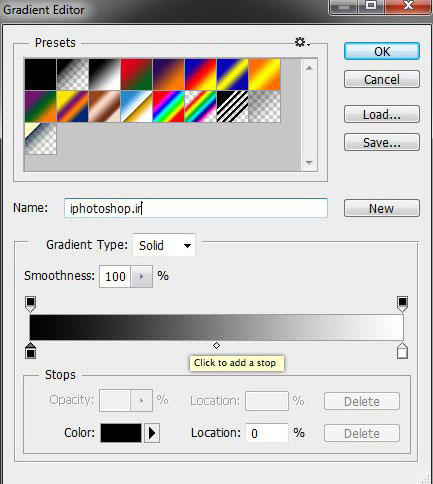Select the red to green gradient preset
The height and width of the screenshot is (484, 433).
pyautogui.click(x=136, y=74)
